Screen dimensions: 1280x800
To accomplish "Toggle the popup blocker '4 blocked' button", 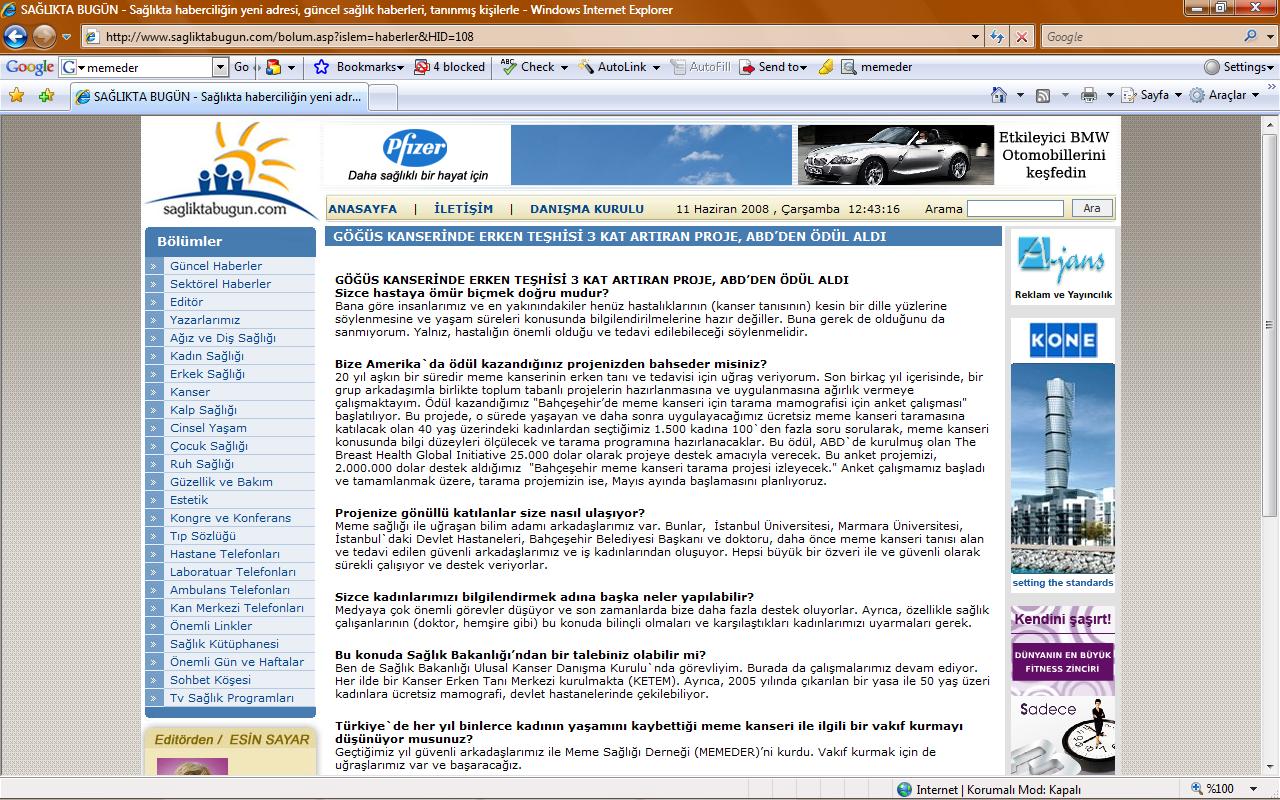I will 450,67.
